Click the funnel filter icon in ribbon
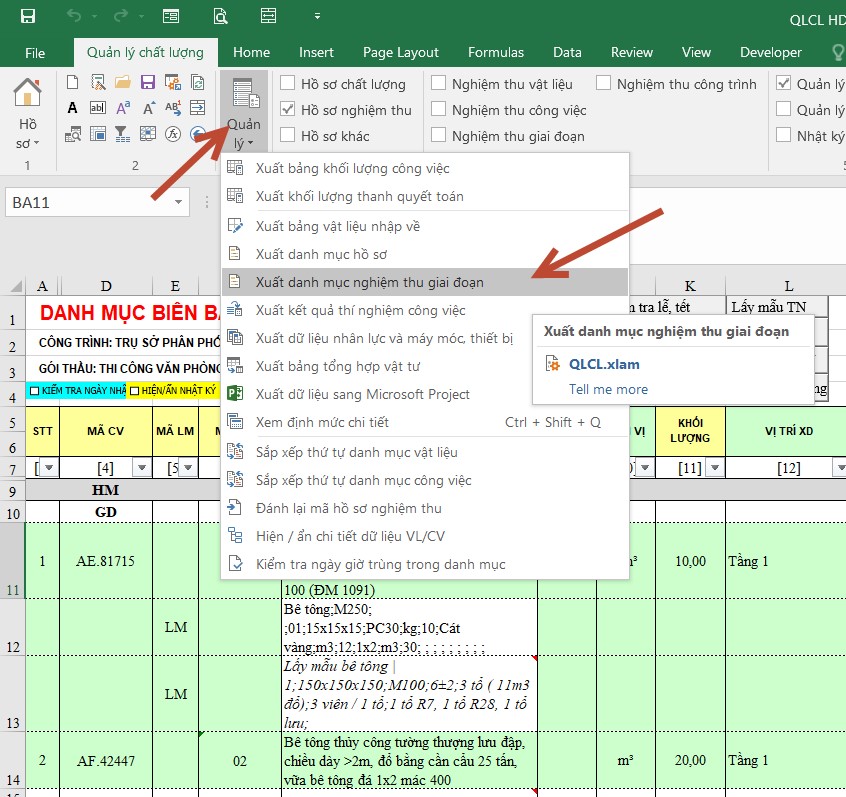Image resolution: width=846 pixels, height=797 pixels. click(122, 132)
